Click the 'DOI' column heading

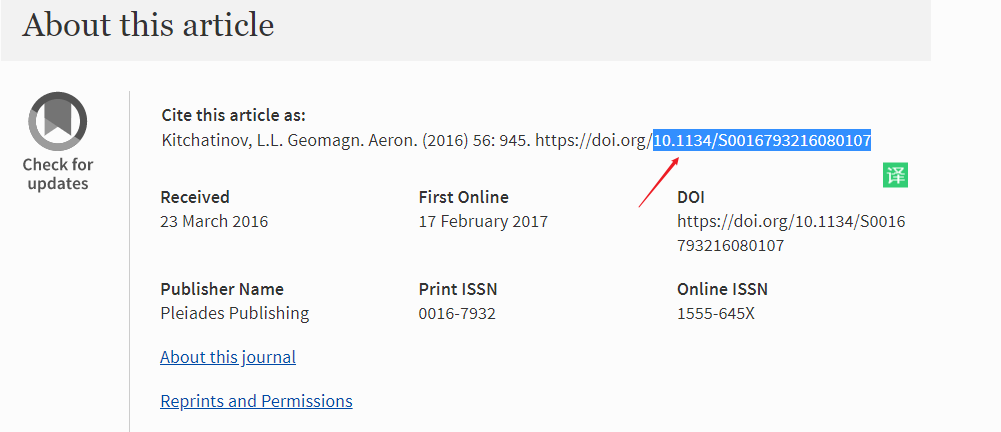691,197
